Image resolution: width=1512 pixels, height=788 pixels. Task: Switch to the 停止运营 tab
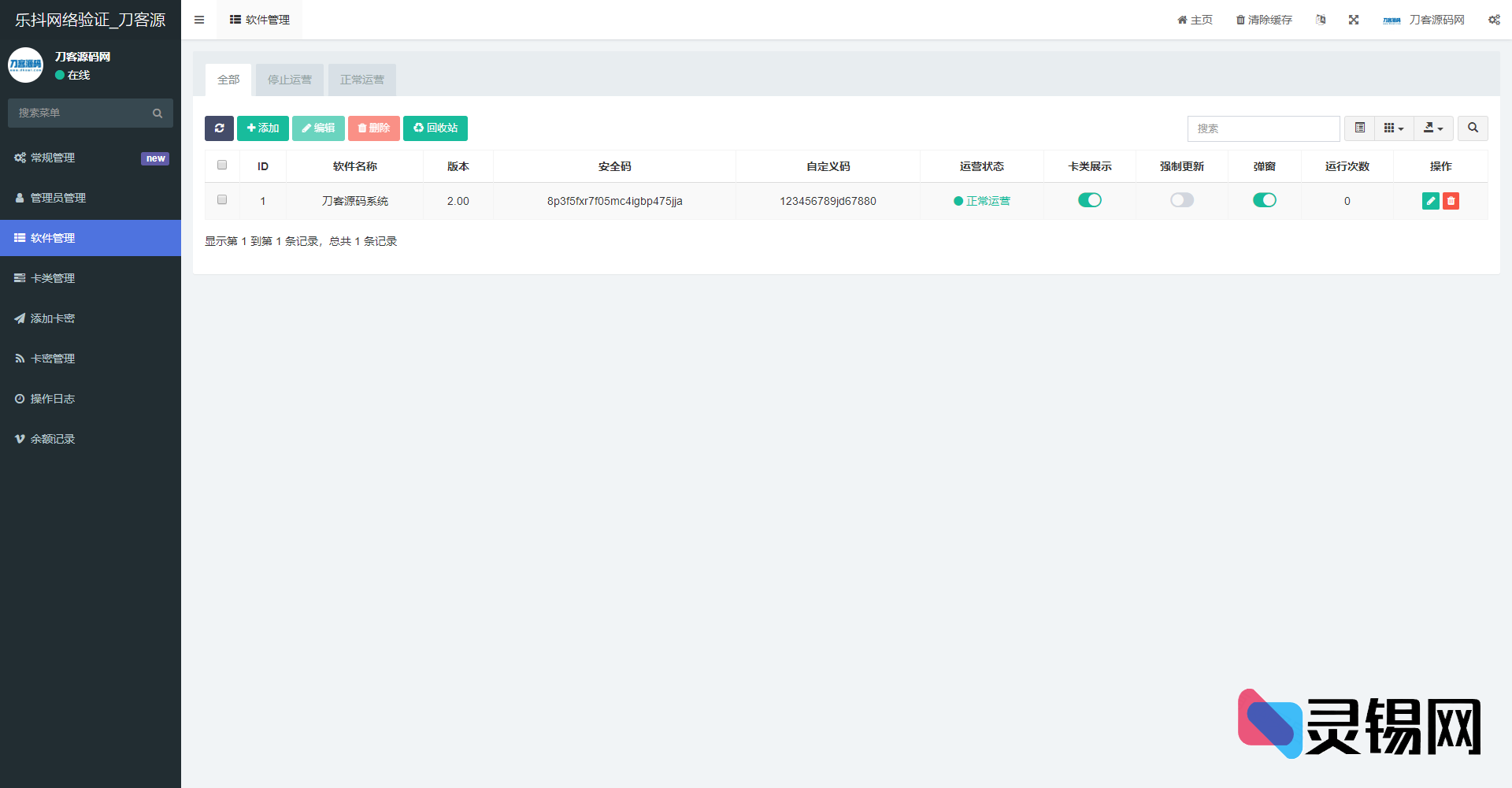tap(290, 80)
